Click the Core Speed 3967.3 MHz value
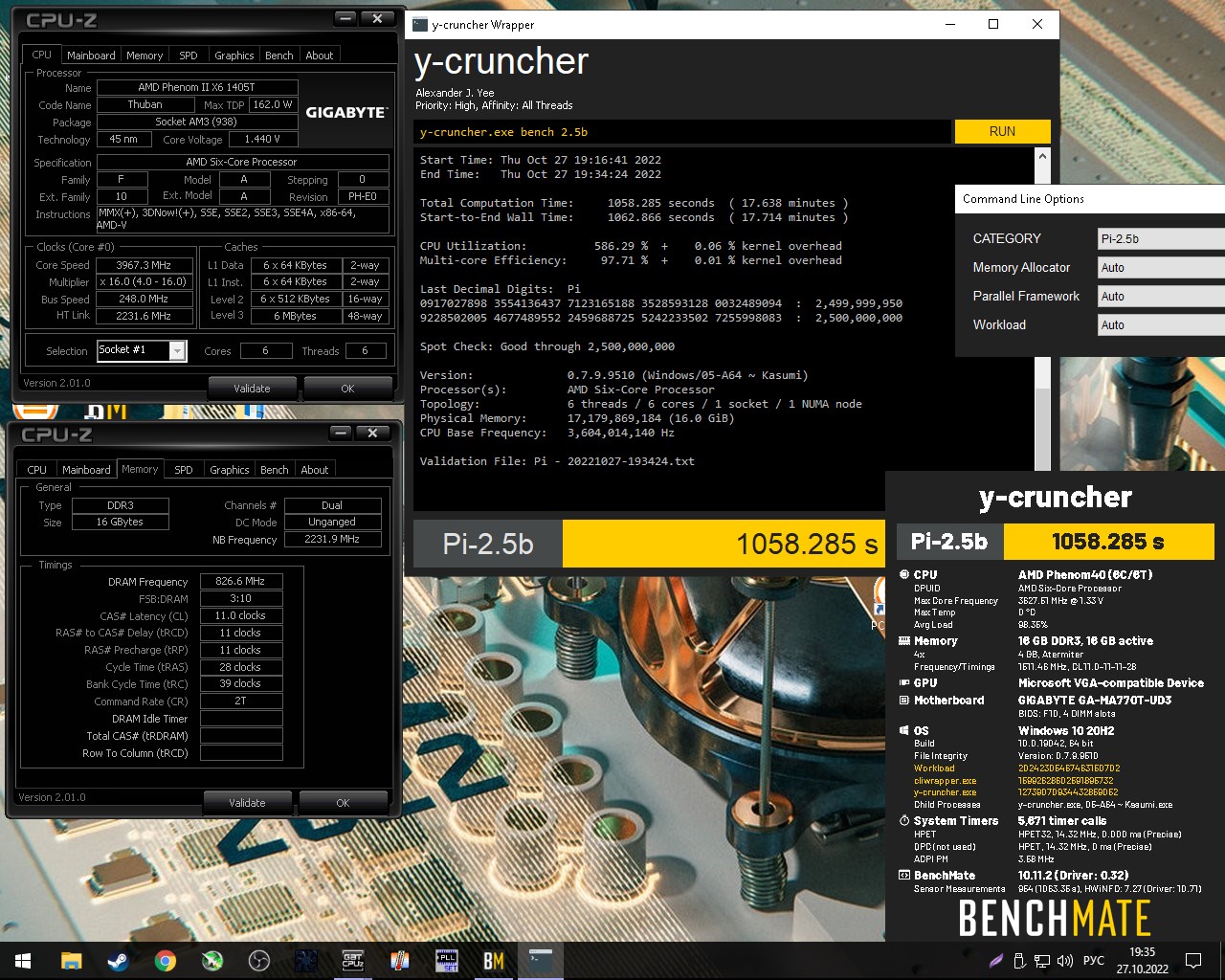The width and height of the screenshot is (1225, 980). click(144, 265)
